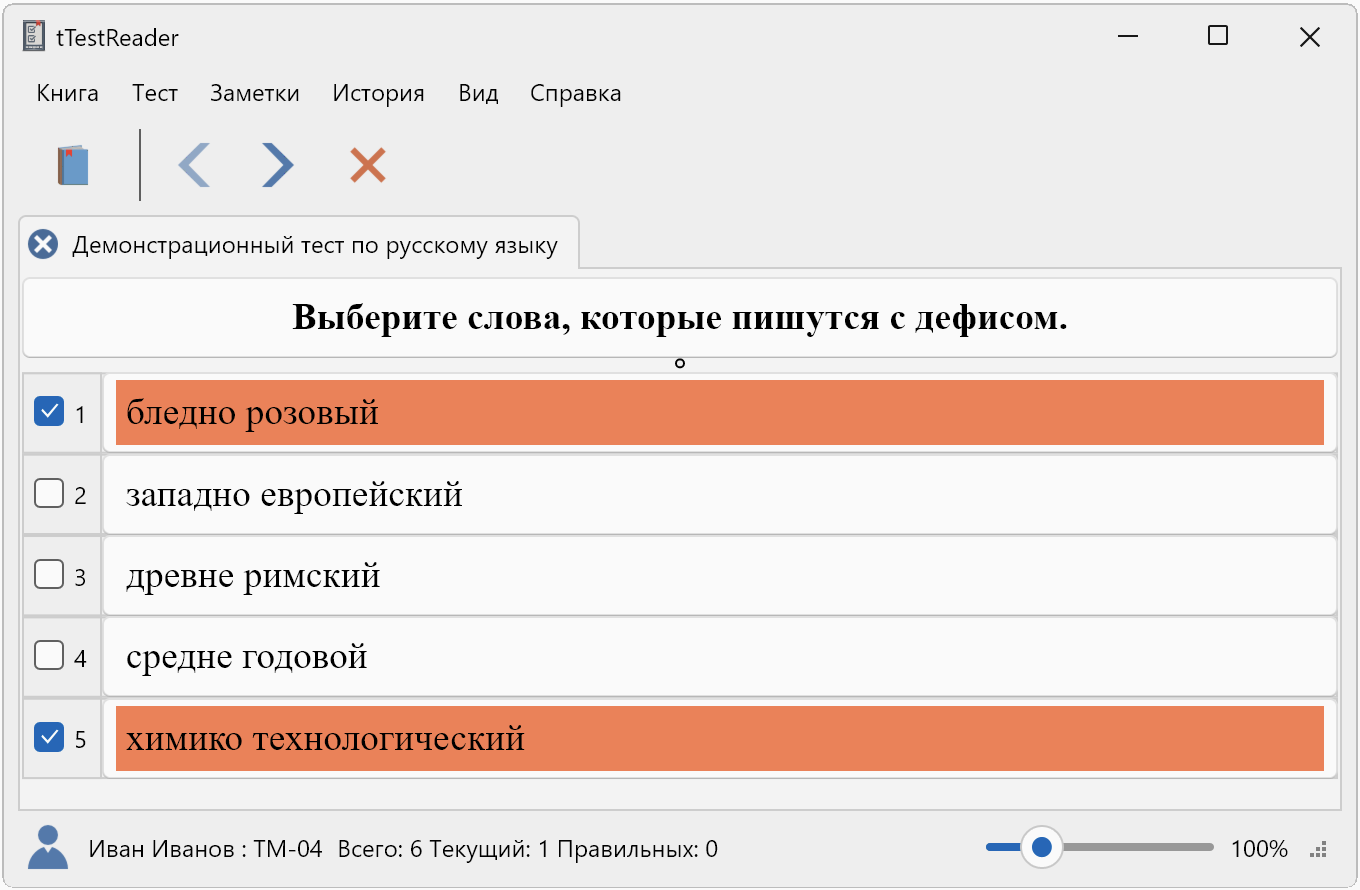
Task: Select the 'Демонстрационный тест по русскому языку' tab
Action: pyautogui.click(x=314, y=245)
